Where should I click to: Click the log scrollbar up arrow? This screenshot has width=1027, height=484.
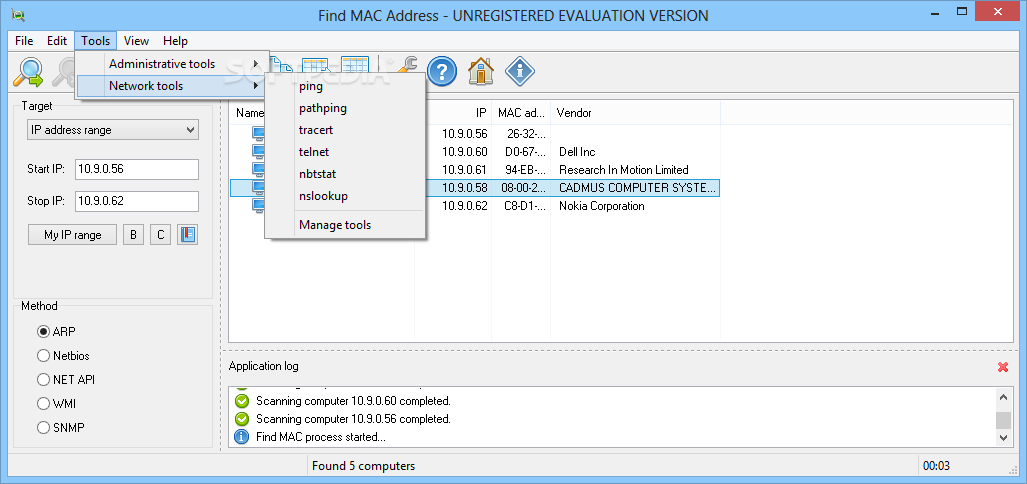pyautogui.click(x=1003, y=396)
